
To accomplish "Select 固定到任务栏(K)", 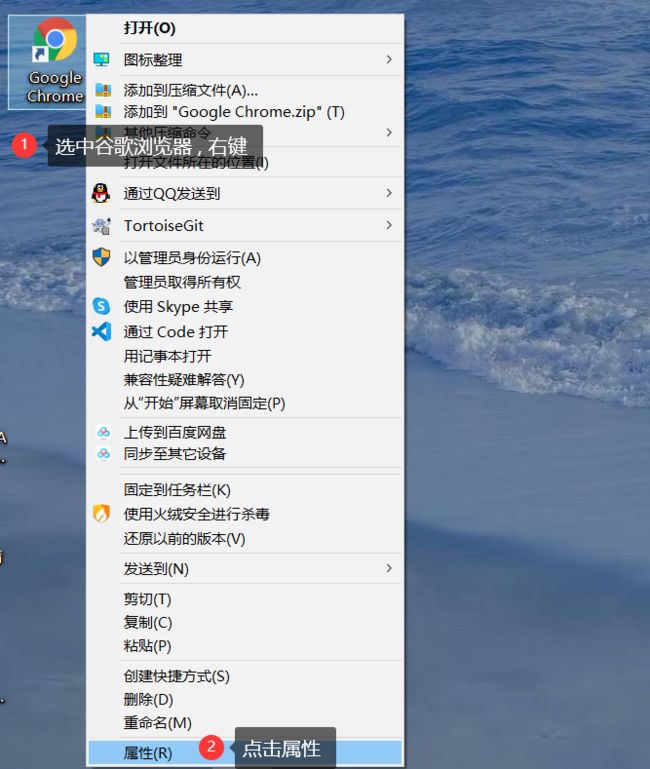I will coord(245,490).
